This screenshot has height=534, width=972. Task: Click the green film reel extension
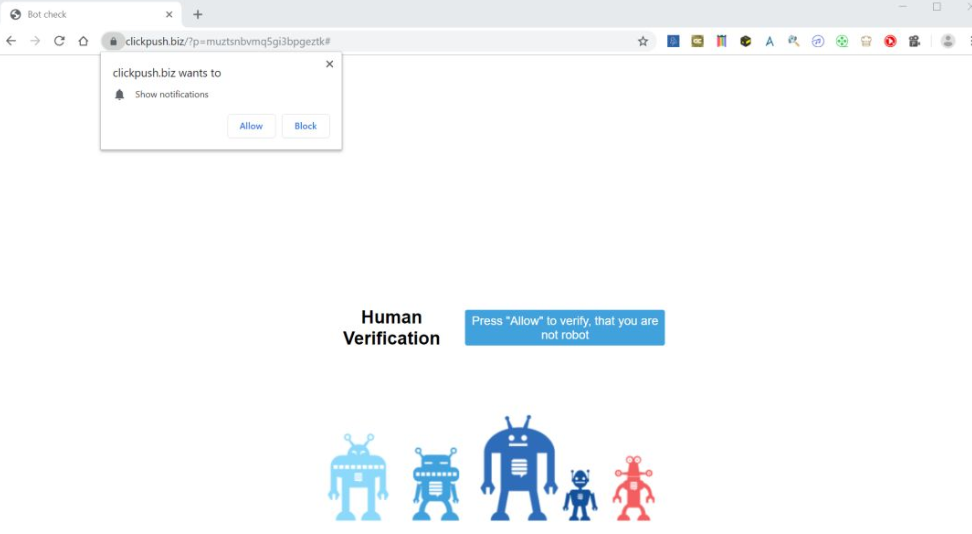coord(842,41)
